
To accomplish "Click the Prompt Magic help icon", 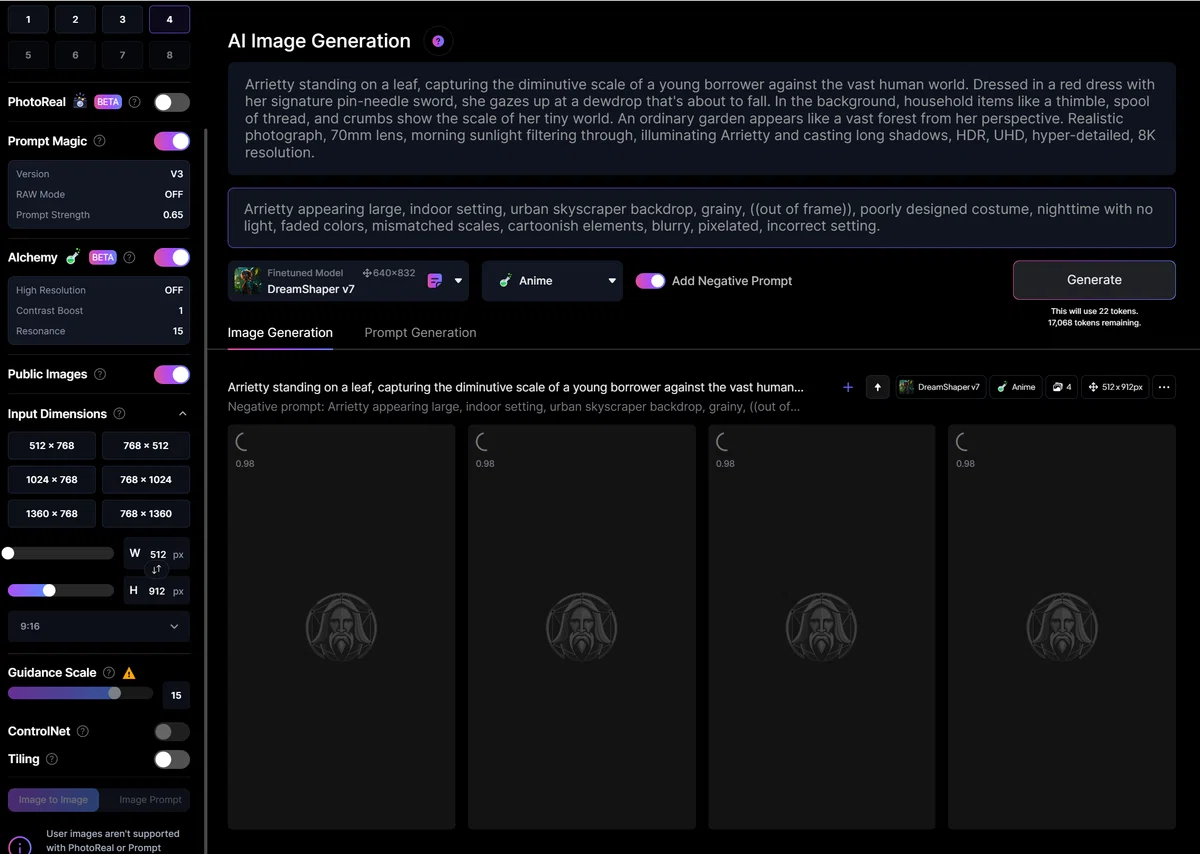I will (99, 141).
